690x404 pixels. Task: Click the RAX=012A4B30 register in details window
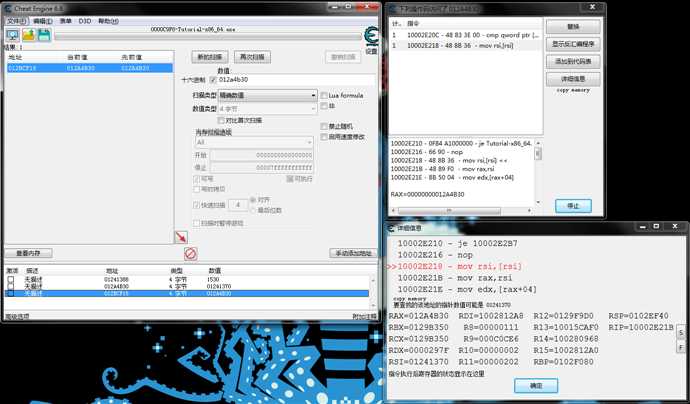[x=418, y=316]
